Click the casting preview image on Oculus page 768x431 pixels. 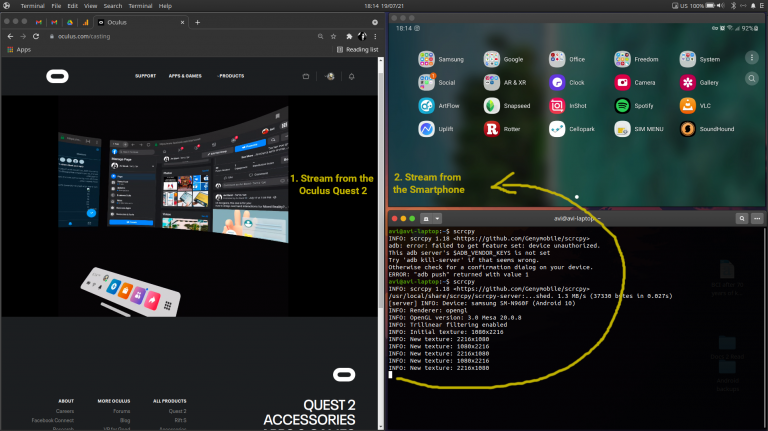[174, 206]
